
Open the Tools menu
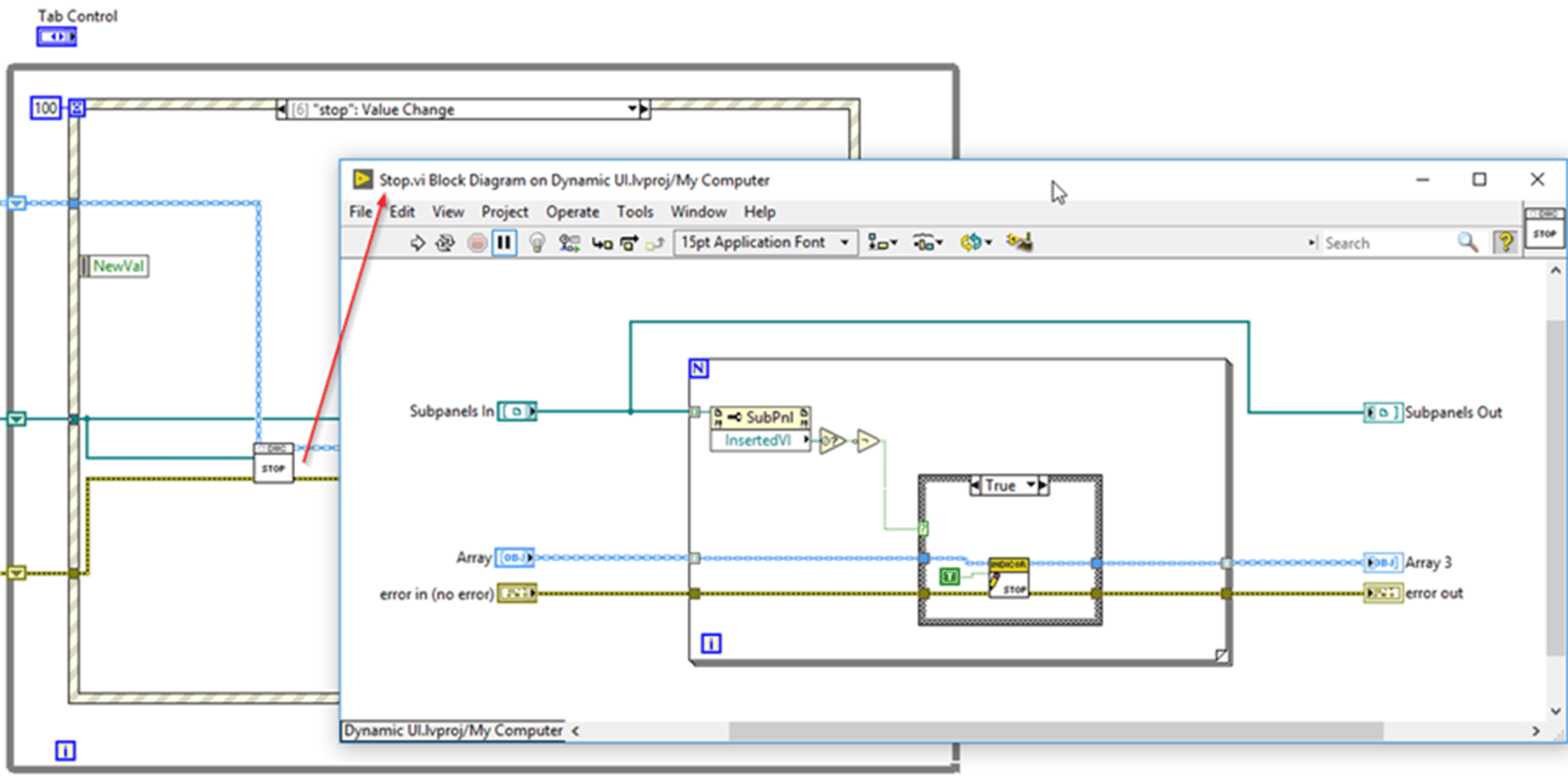[635, 212]
